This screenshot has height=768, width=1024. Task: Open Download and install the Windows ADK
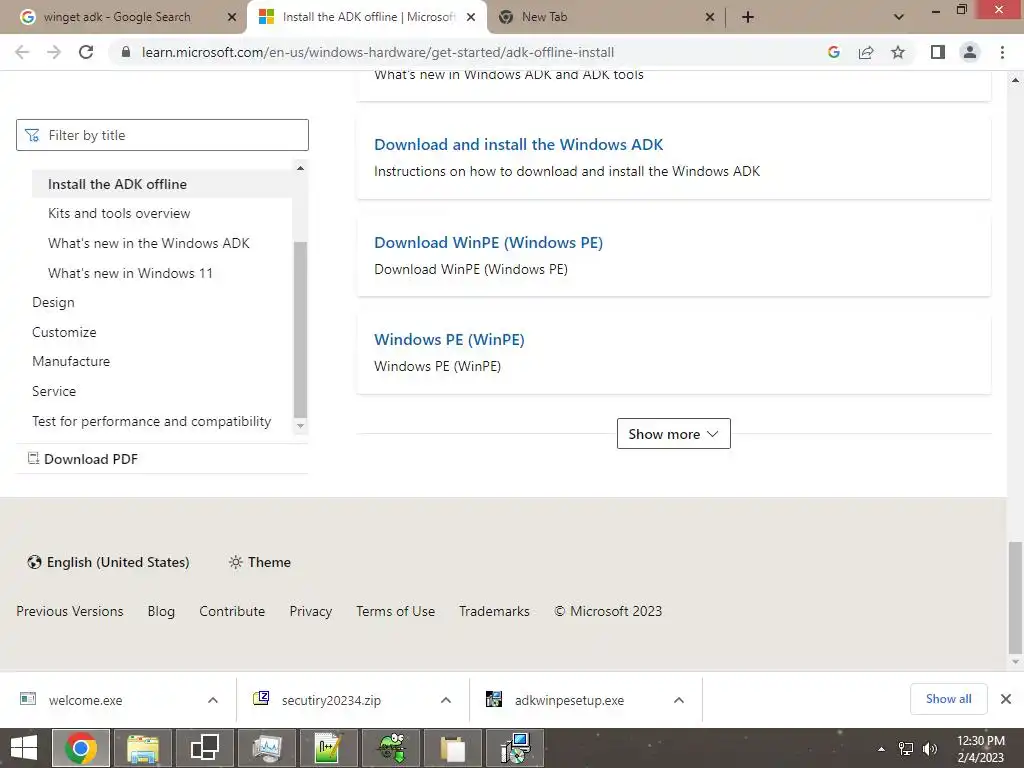click(x=519, y=144)
